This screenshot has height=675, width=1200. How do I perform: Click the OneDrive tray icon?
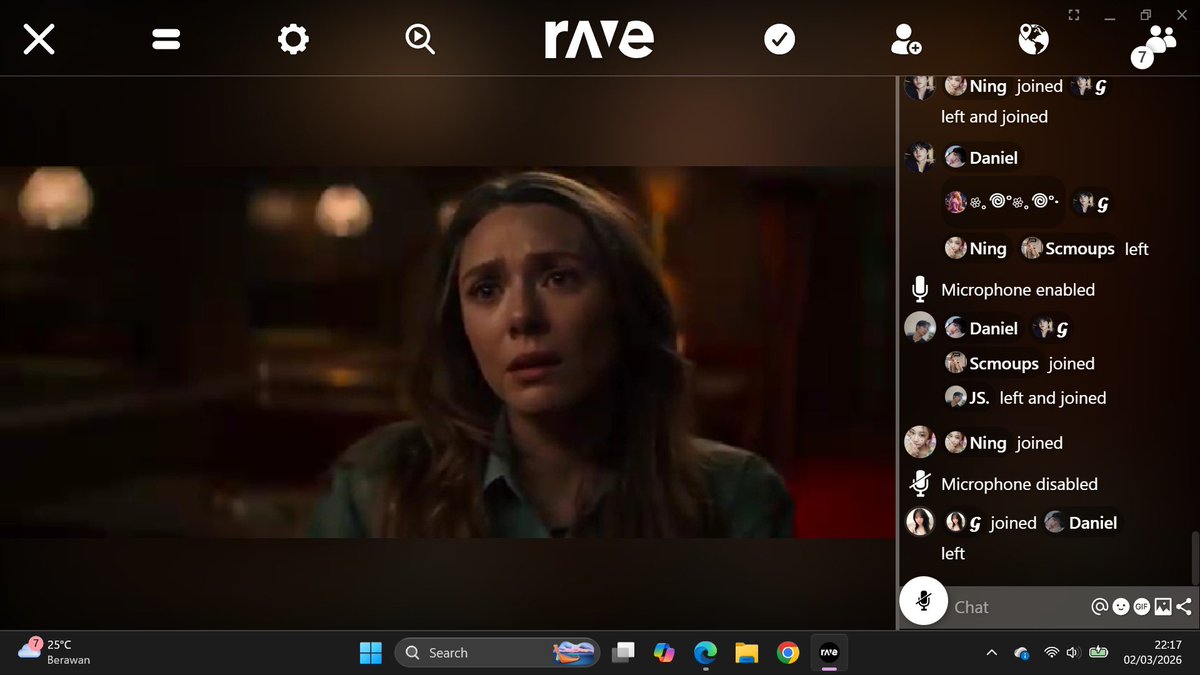point(1021,653)
